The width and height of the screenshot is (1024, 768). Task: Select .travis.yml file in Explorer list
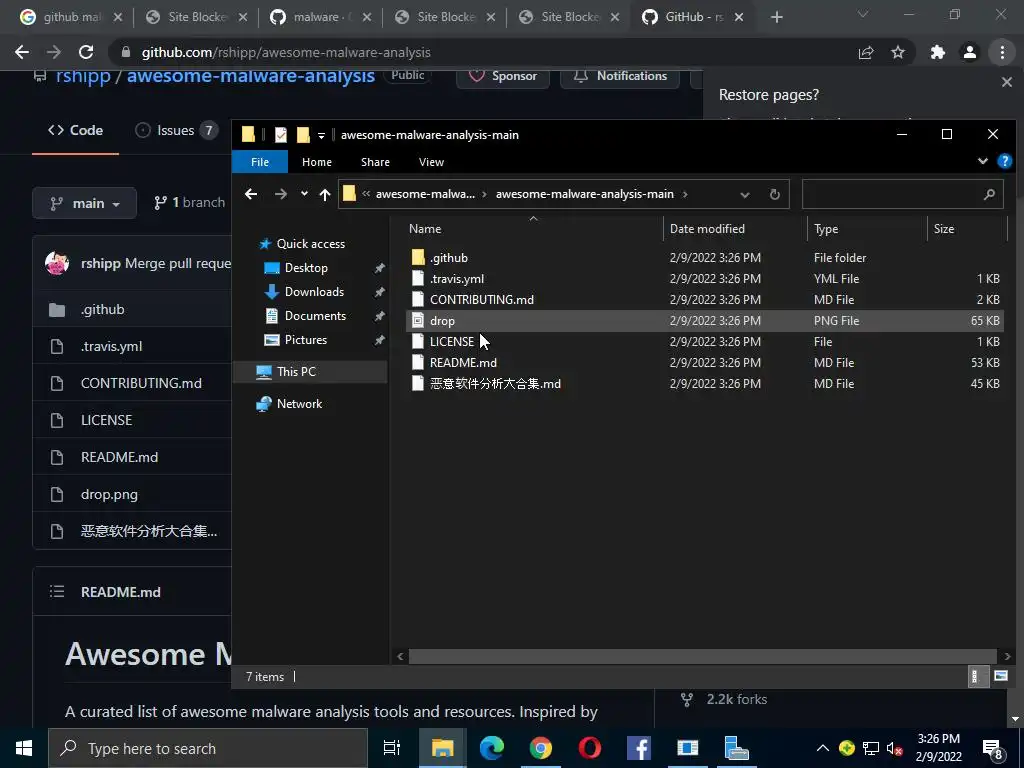coord(456,279)
